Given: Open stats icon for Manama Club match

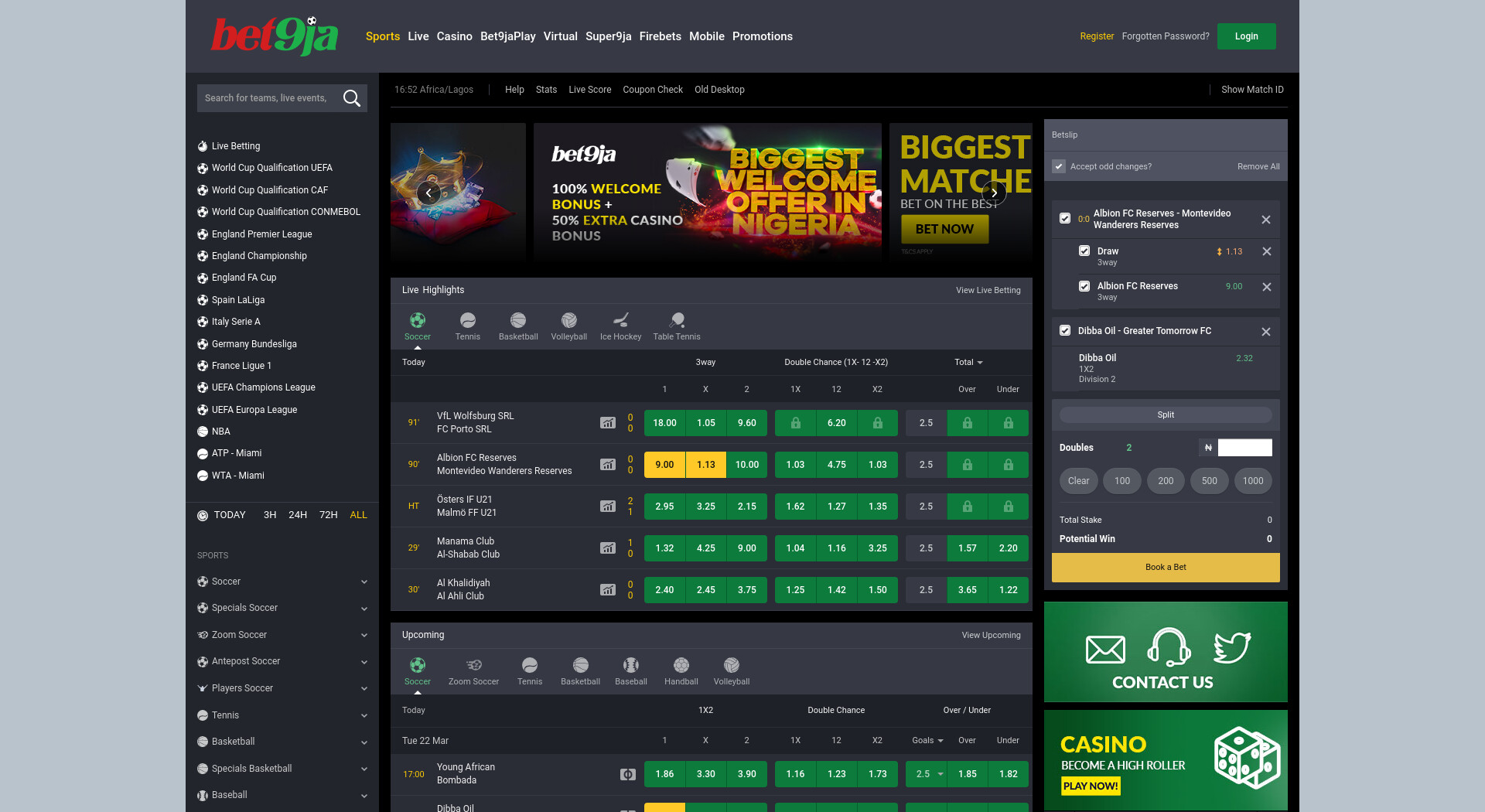Looking at the screenshot, I should (x=608, y=548).
